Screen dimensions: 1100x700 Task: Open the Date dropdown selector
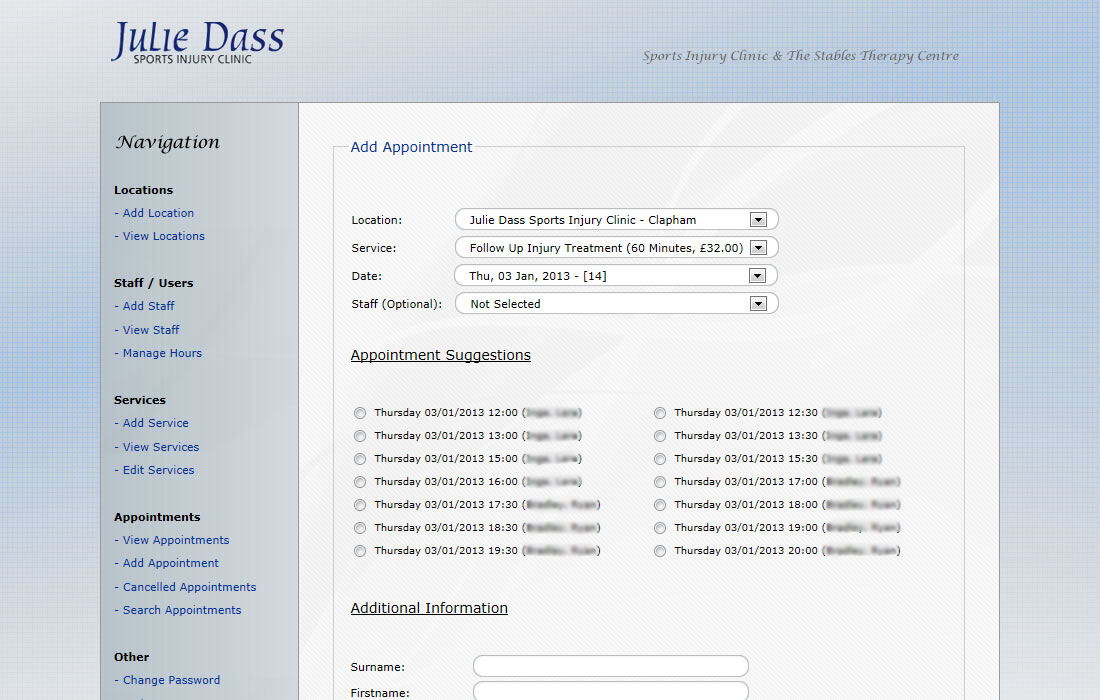tap(616, 276)
